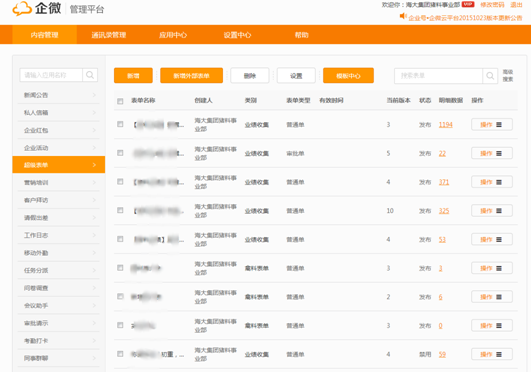Image resolution: width=531 pixels, height=372 pixels.
Task: Tick the checkbox of the row with 6 records
Action: (x=120, y=296)
